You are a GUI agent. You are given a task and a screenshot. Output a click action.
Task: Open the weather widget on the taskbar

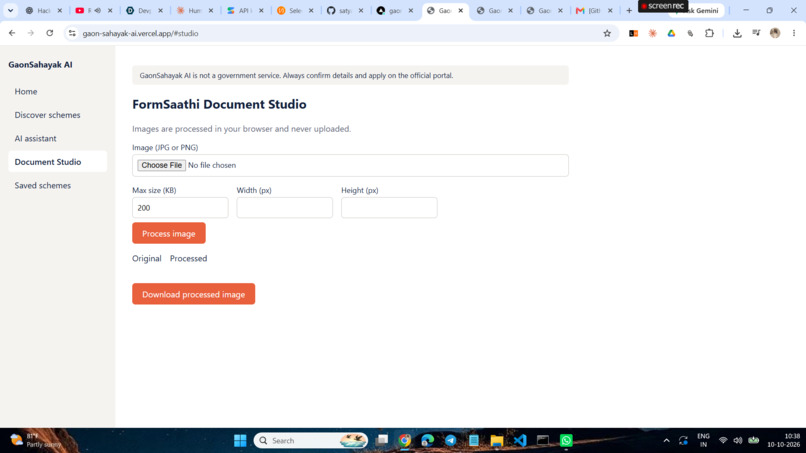click(x=36, y=441)
